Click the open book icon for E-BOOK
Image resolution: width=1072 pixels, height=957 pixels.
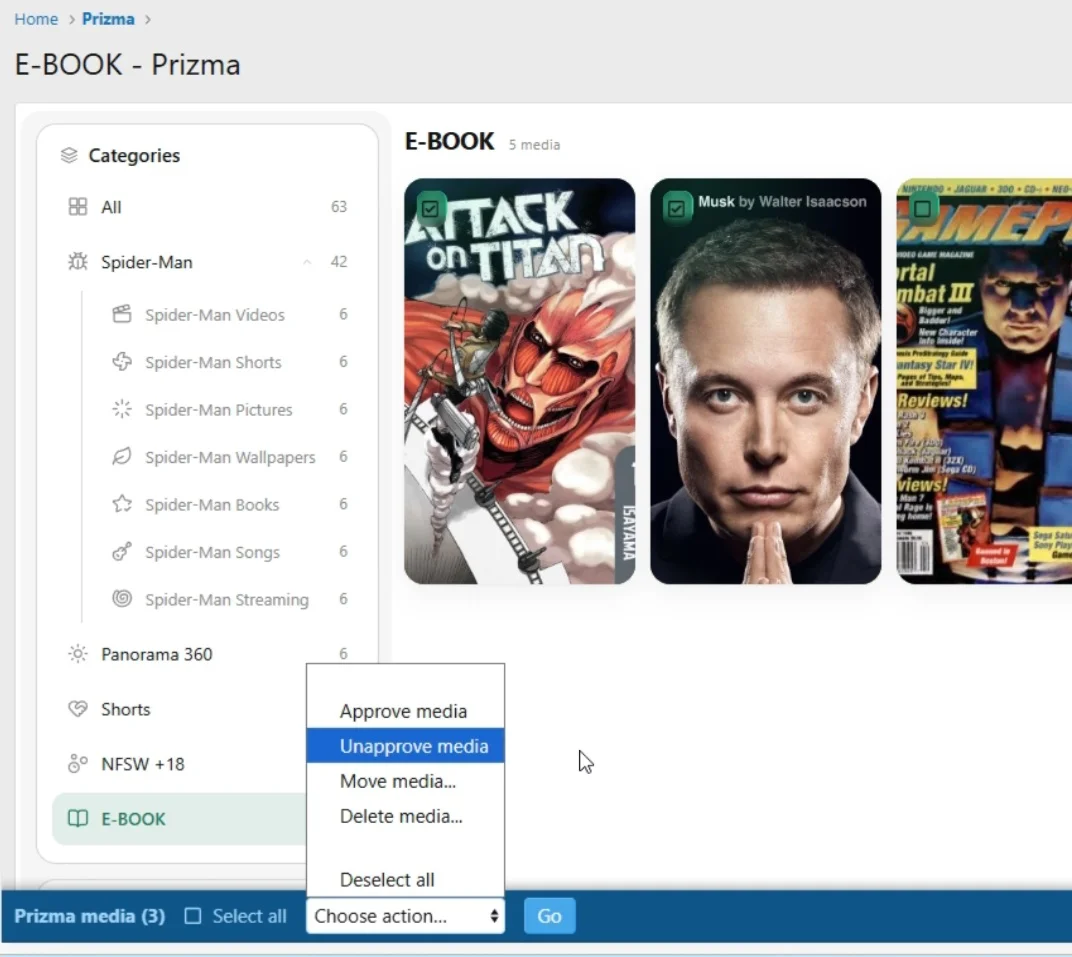[x=78, y=818]
